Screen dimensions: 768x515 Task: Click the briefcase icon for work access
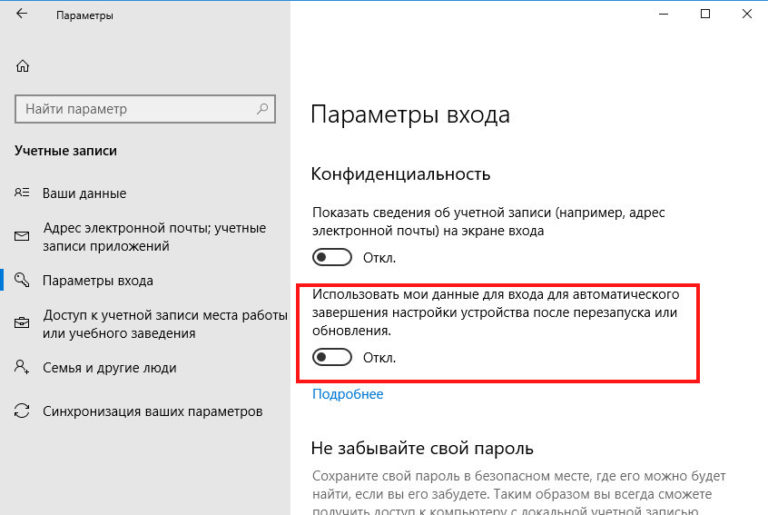pyautogui.click(x=21, y=323)
